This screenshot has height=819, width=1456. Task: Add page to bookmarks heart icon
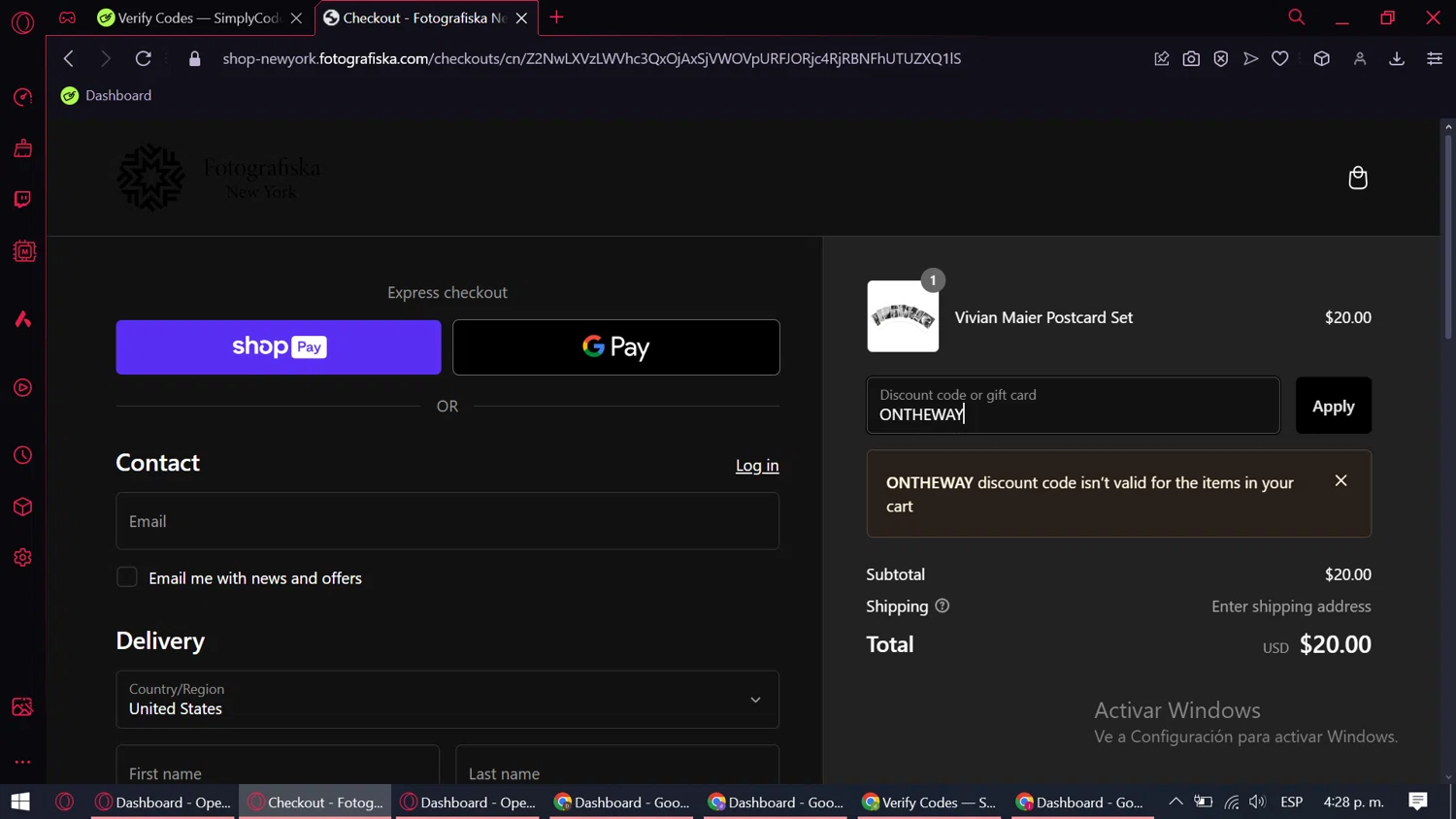tap(1280, 59)
